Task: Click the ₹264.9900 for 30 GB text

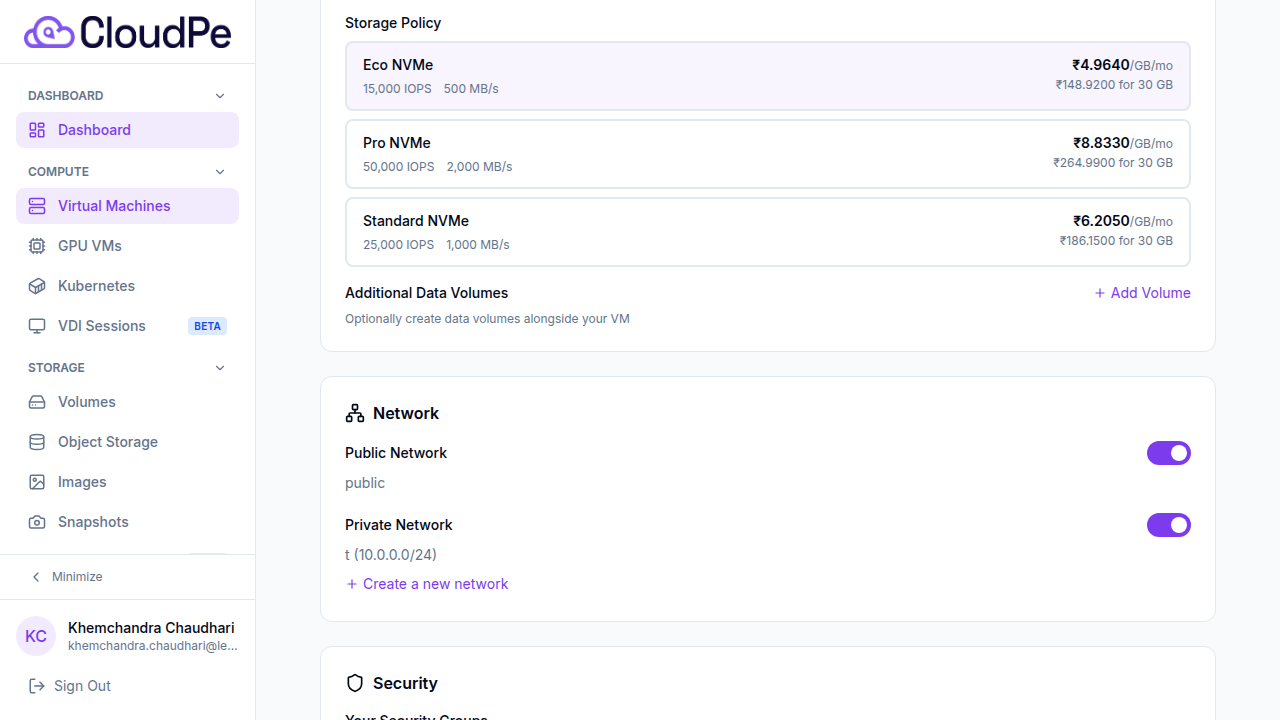Action: tap(1113, 163)
